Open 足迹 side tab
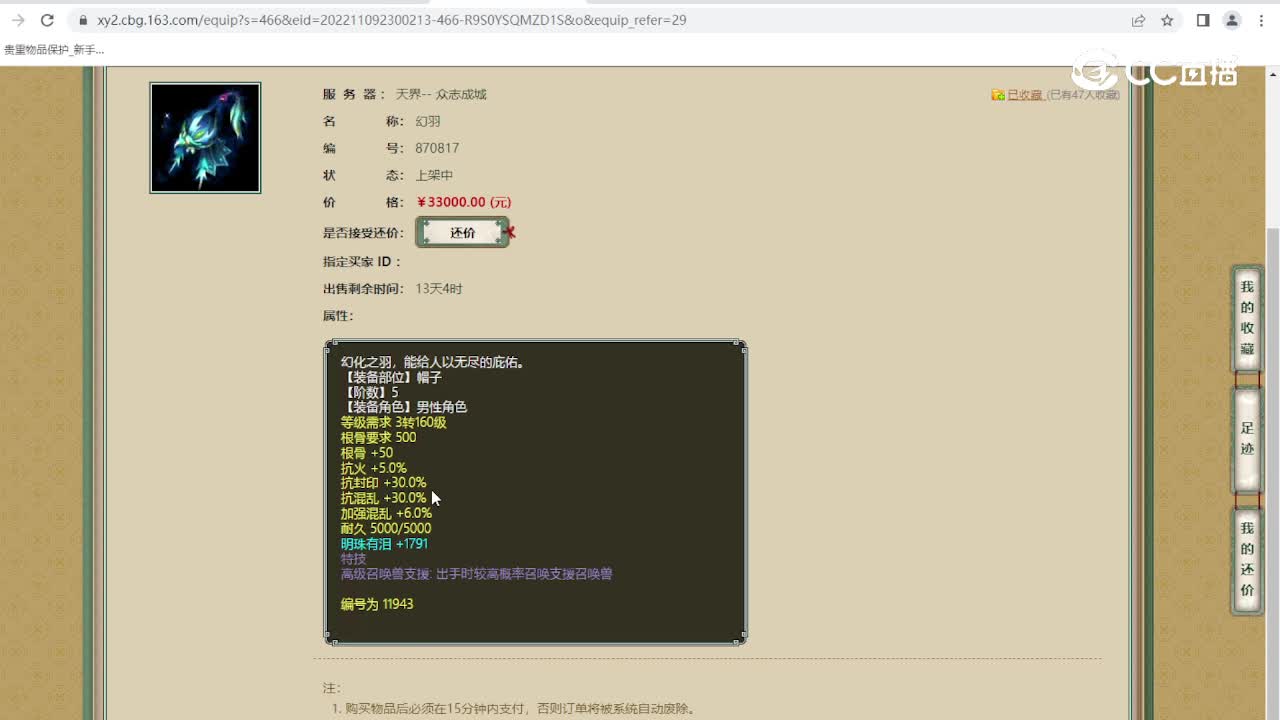This screenshot has width=1280, height=720. 1246,439
